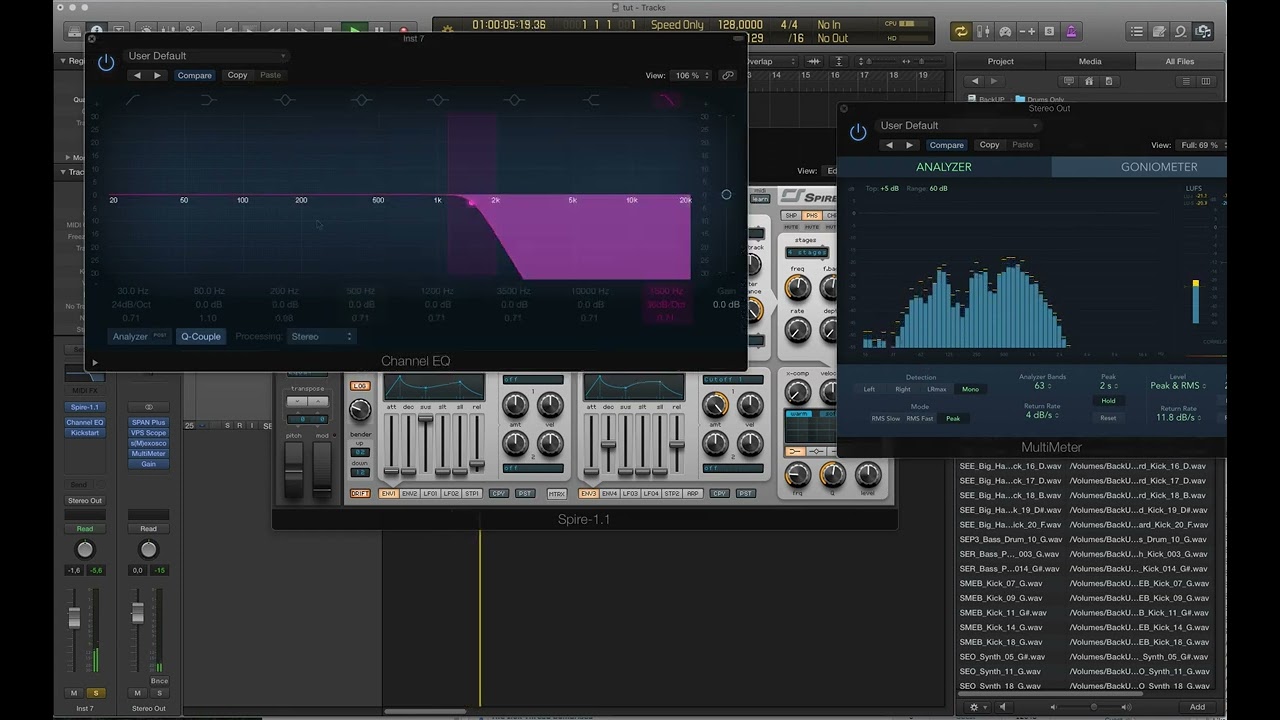
Task: Click the low-latency gauge icon in toolbar
Action: click(x=1005, y=31)
